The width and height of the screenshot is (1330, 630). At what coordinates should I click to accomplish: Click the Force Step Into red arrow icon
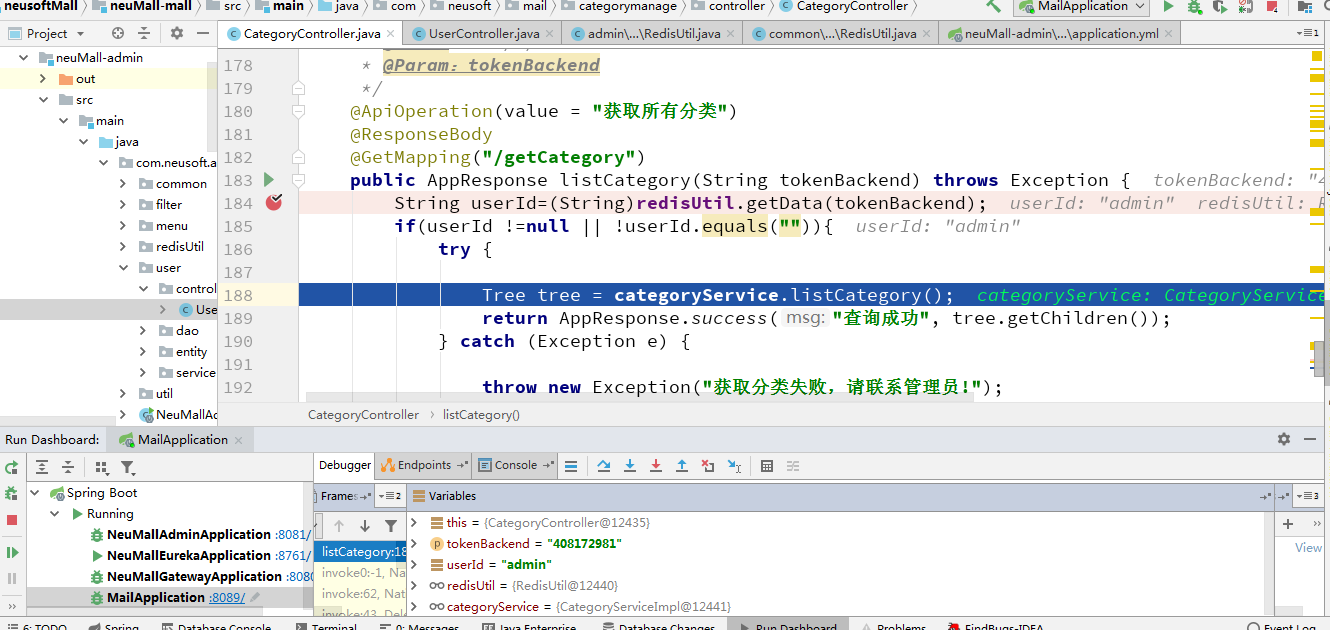[x=656, y=466]
